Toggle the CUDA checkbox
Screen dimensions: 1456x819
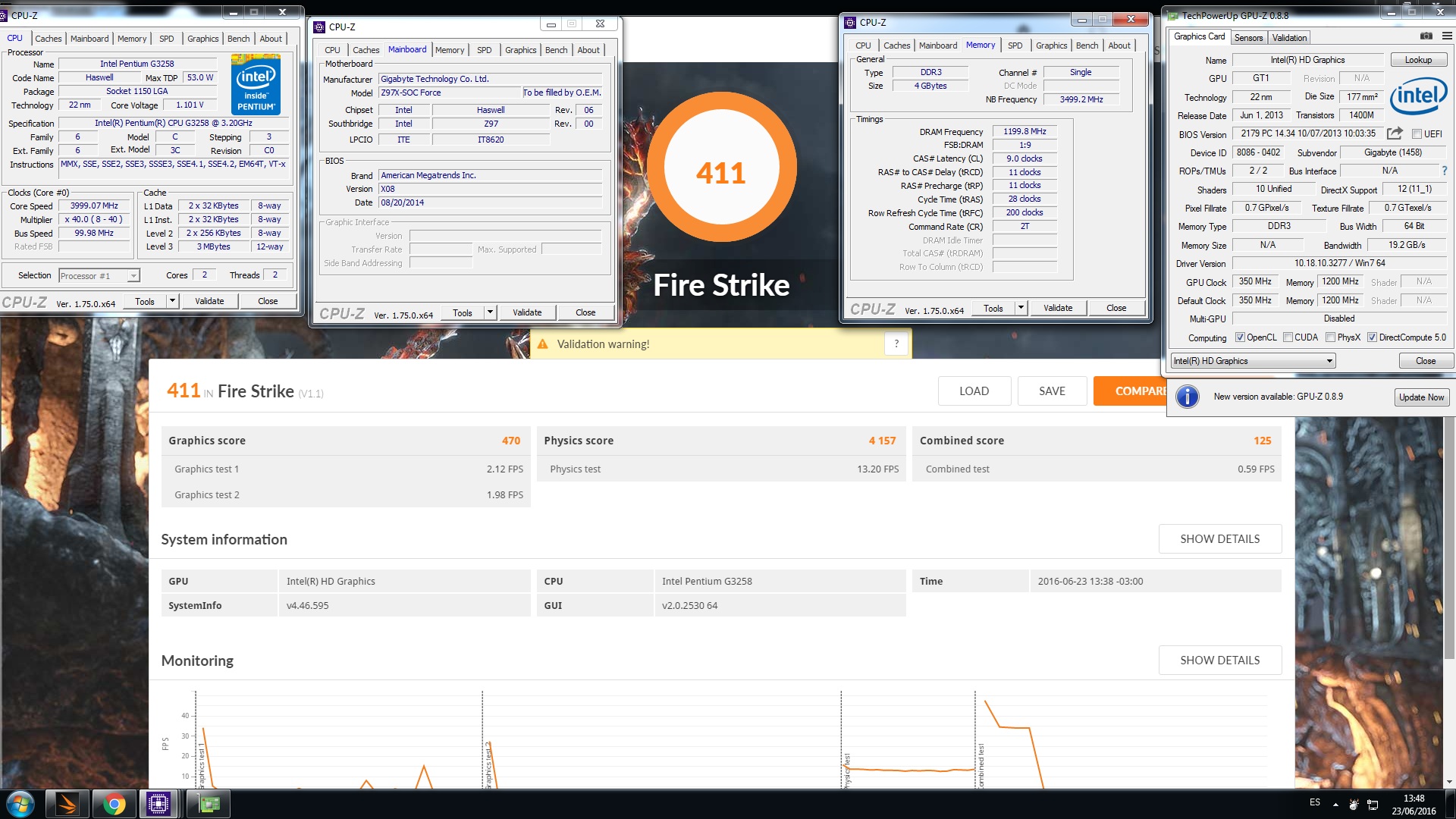coord(1288,337)
